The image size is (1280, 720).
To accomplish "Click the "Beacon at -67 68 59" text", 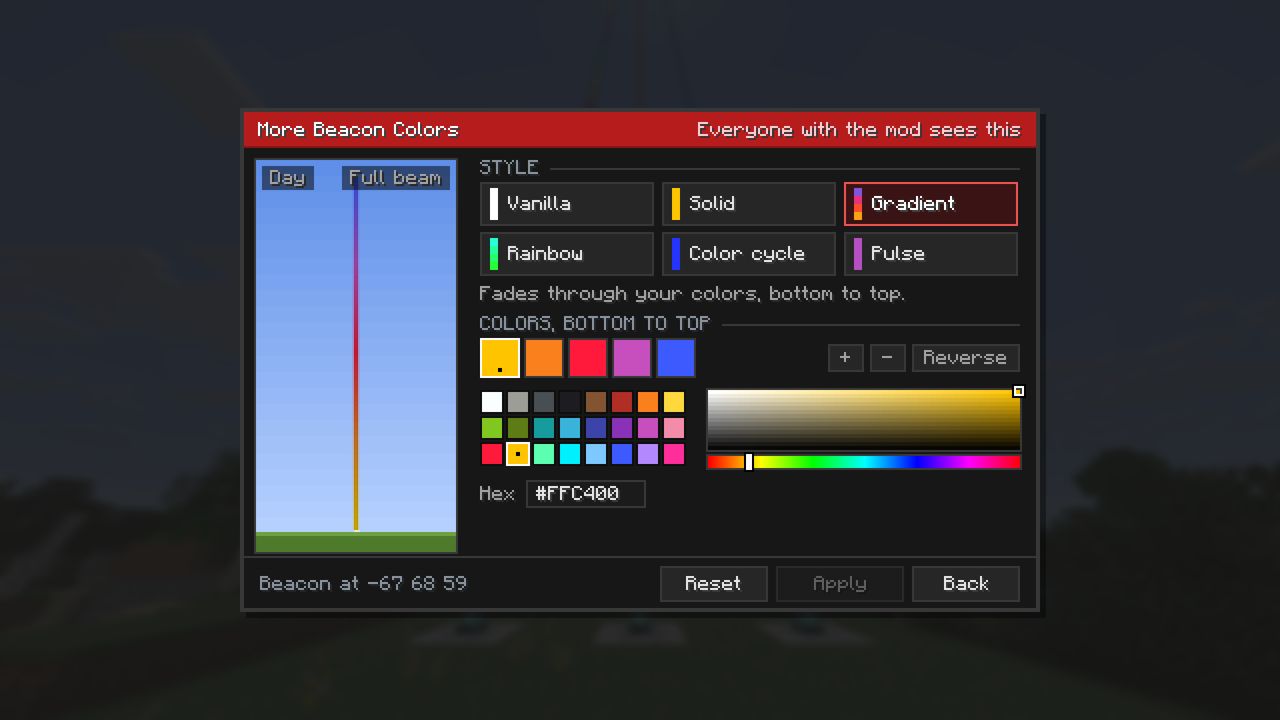I will click(x=363, y=584).
